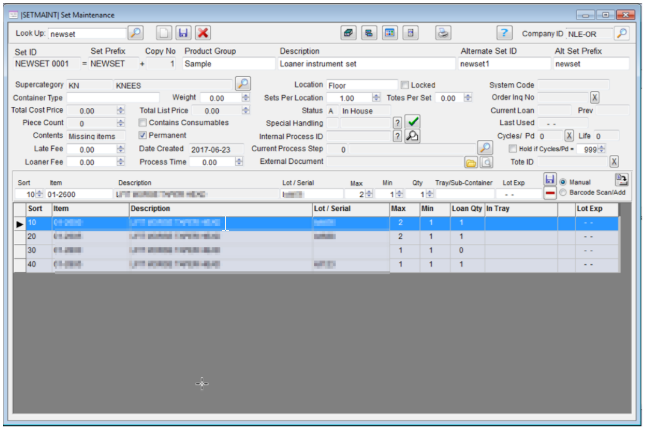
Task: Click the green checkmark beside Special Handling
Action: [413, 122]
